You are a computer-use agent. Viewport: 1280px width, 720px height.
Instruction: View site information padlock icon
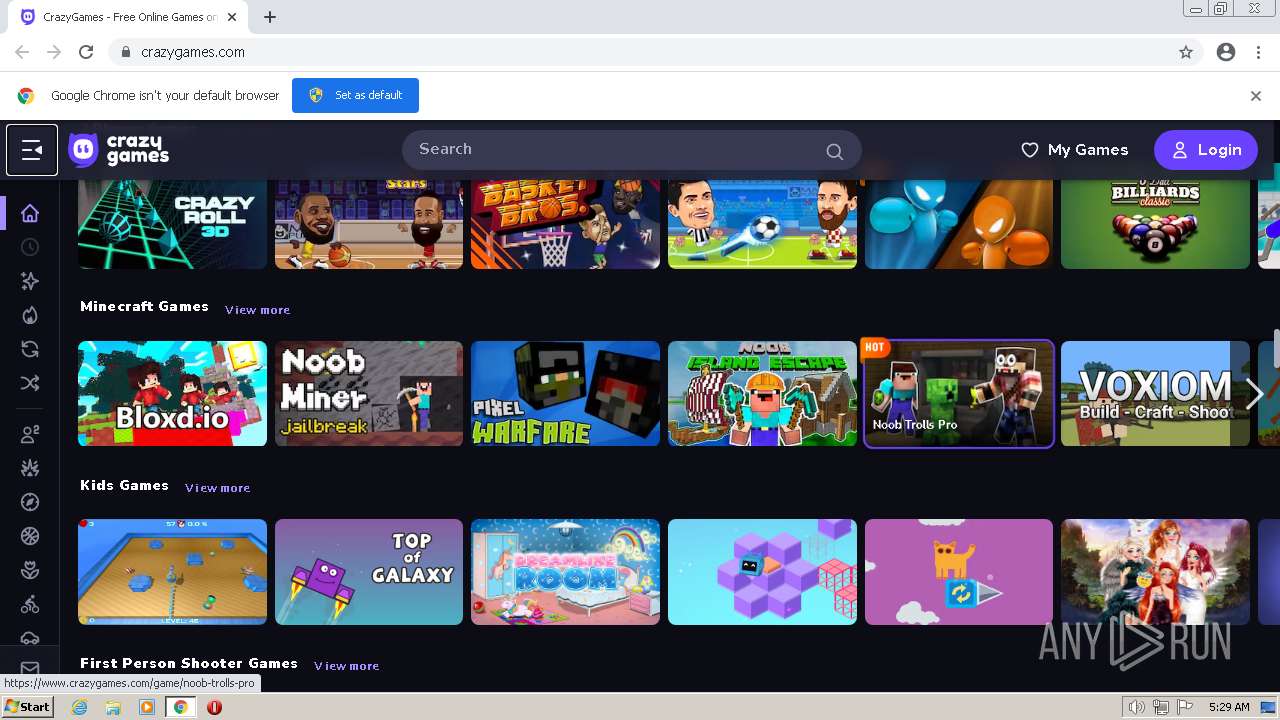[125, 52]
